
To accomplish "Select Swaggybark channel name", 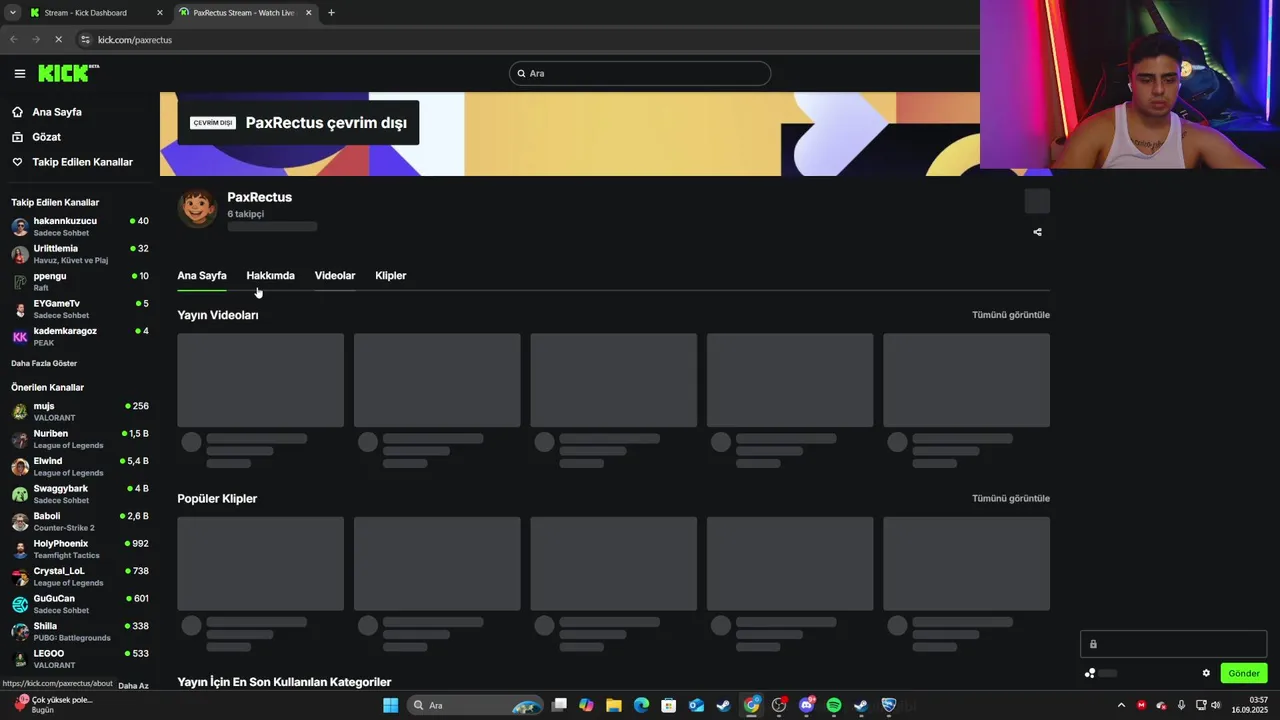I will [x=61, y=489].
